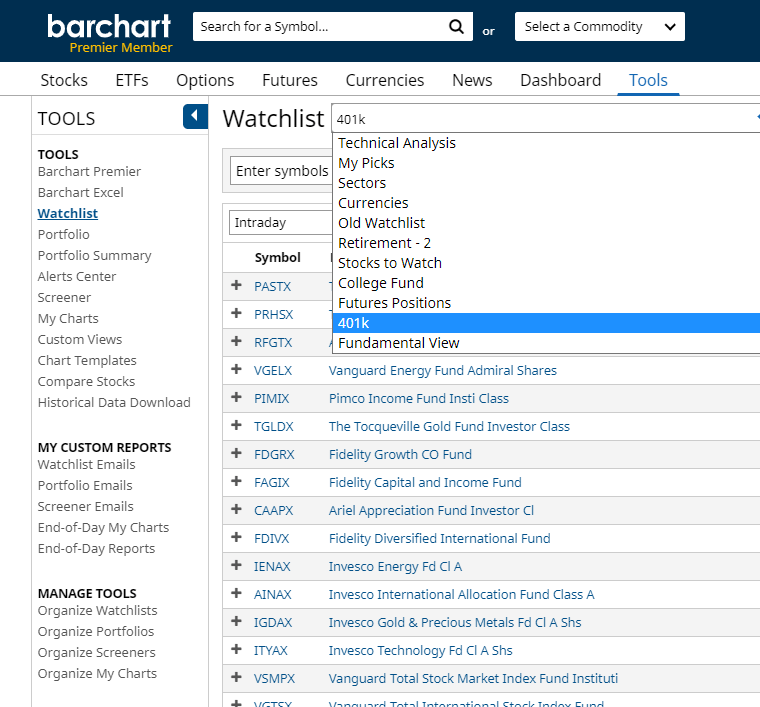Expand the VGELX row plus icon
The height and width of the screenshot is (707, 760).
pyautogui.click(x=237, y=370)
